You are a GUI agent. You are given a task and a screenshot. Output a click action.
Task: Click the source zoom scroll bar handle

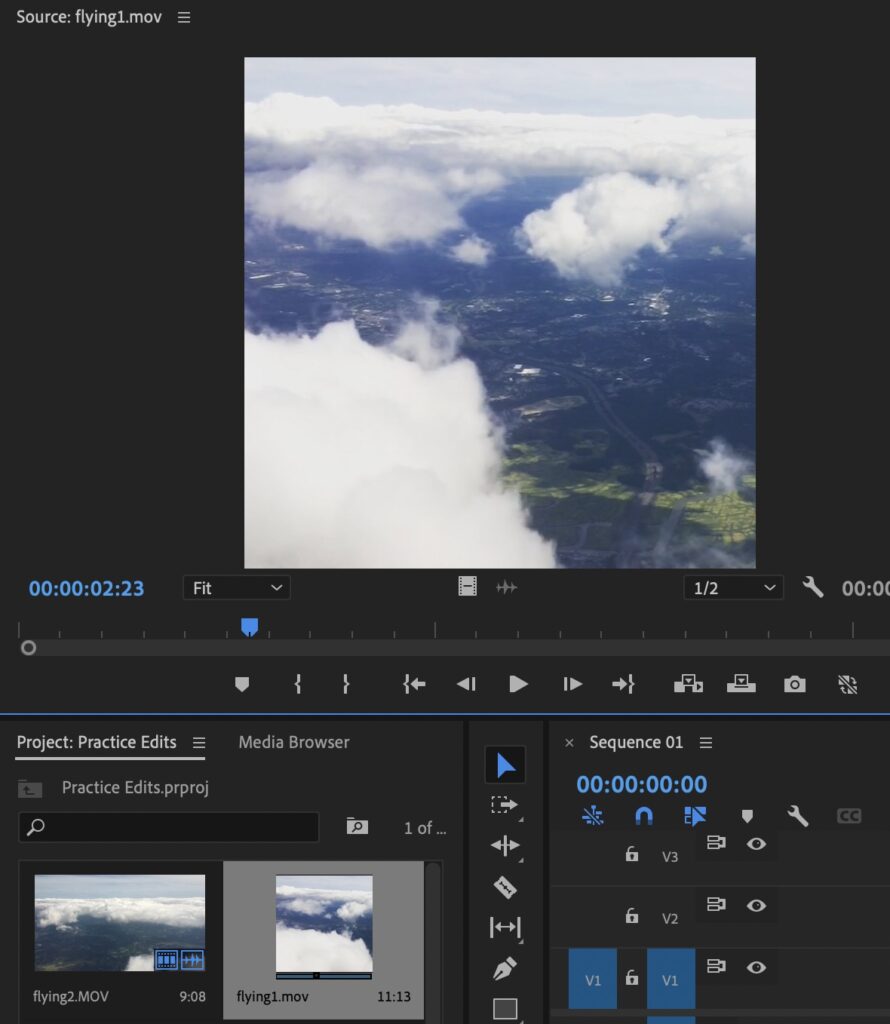pyautogui.click(x=28, y=648)
